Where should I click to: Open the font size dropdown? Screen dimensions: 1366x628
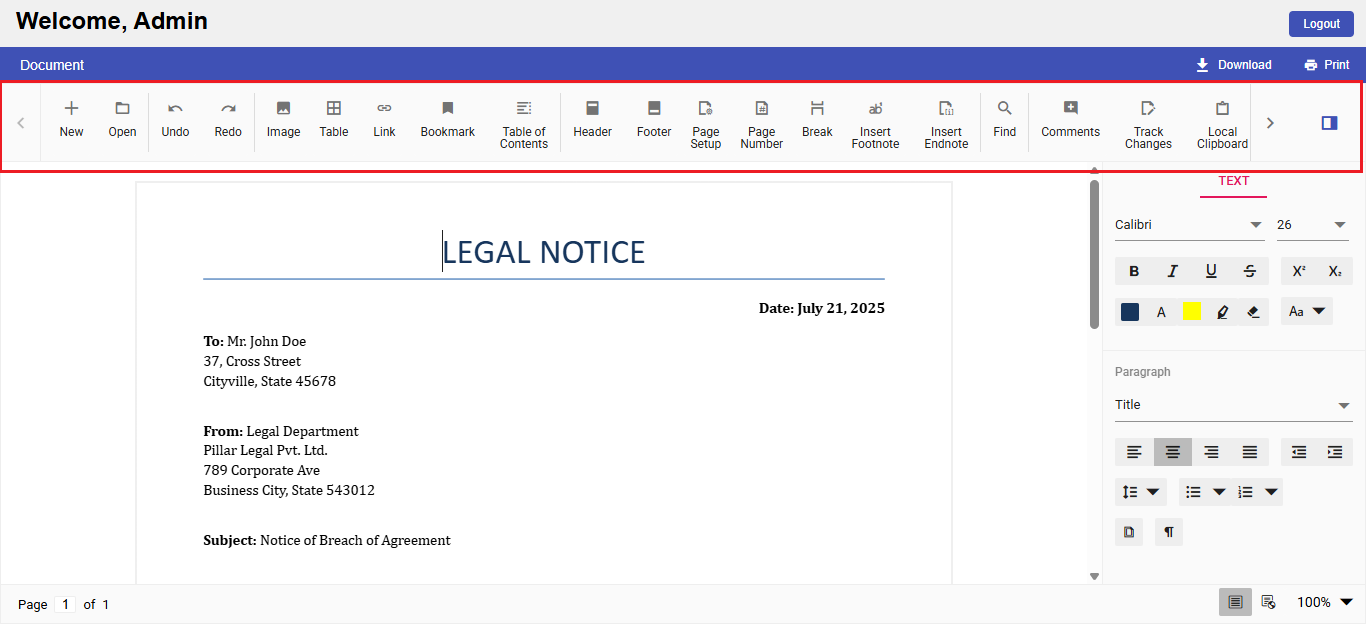tap(1312, 224)
